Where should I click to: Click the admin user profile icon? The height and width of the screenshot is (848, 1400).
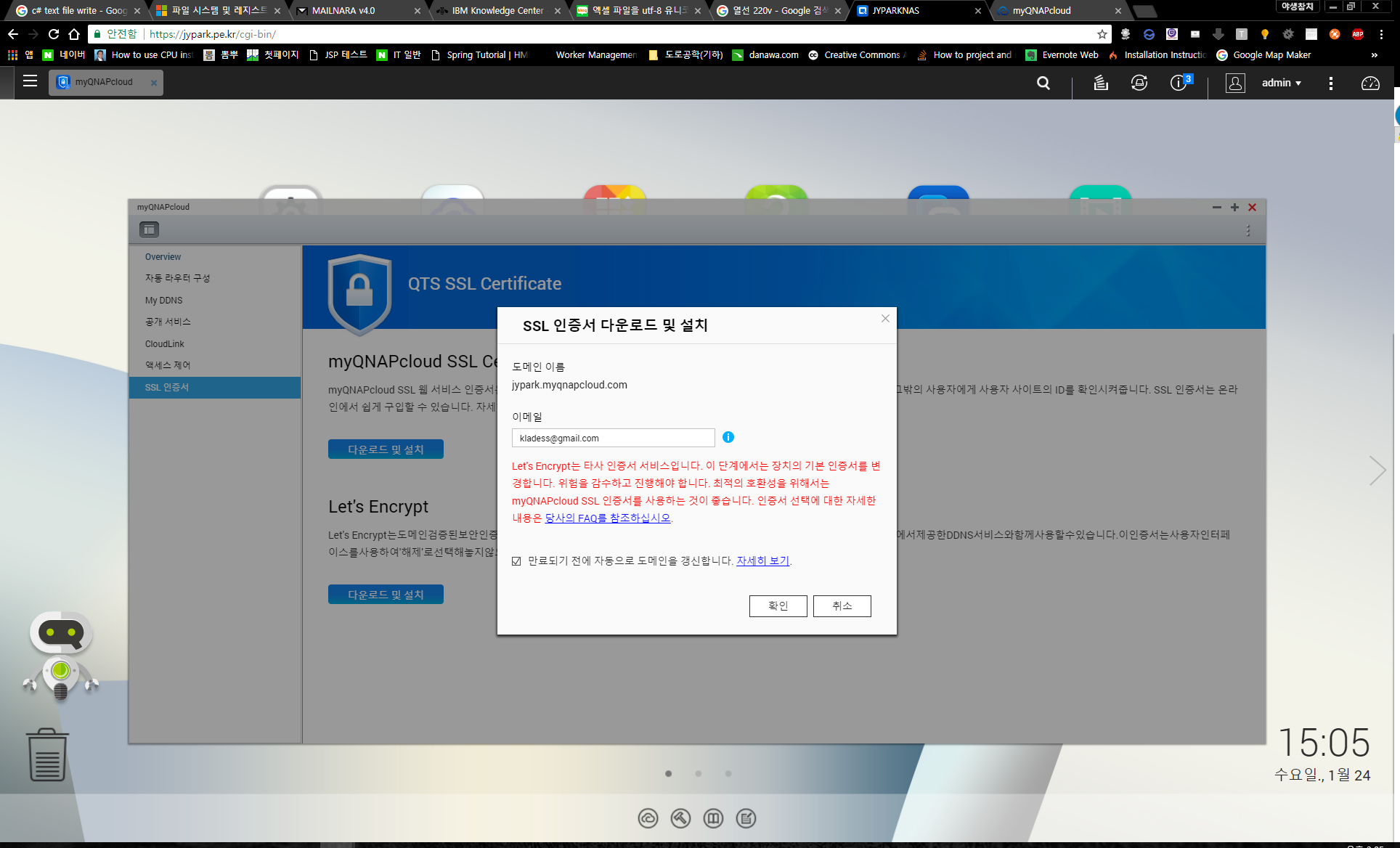(1235, 83)
